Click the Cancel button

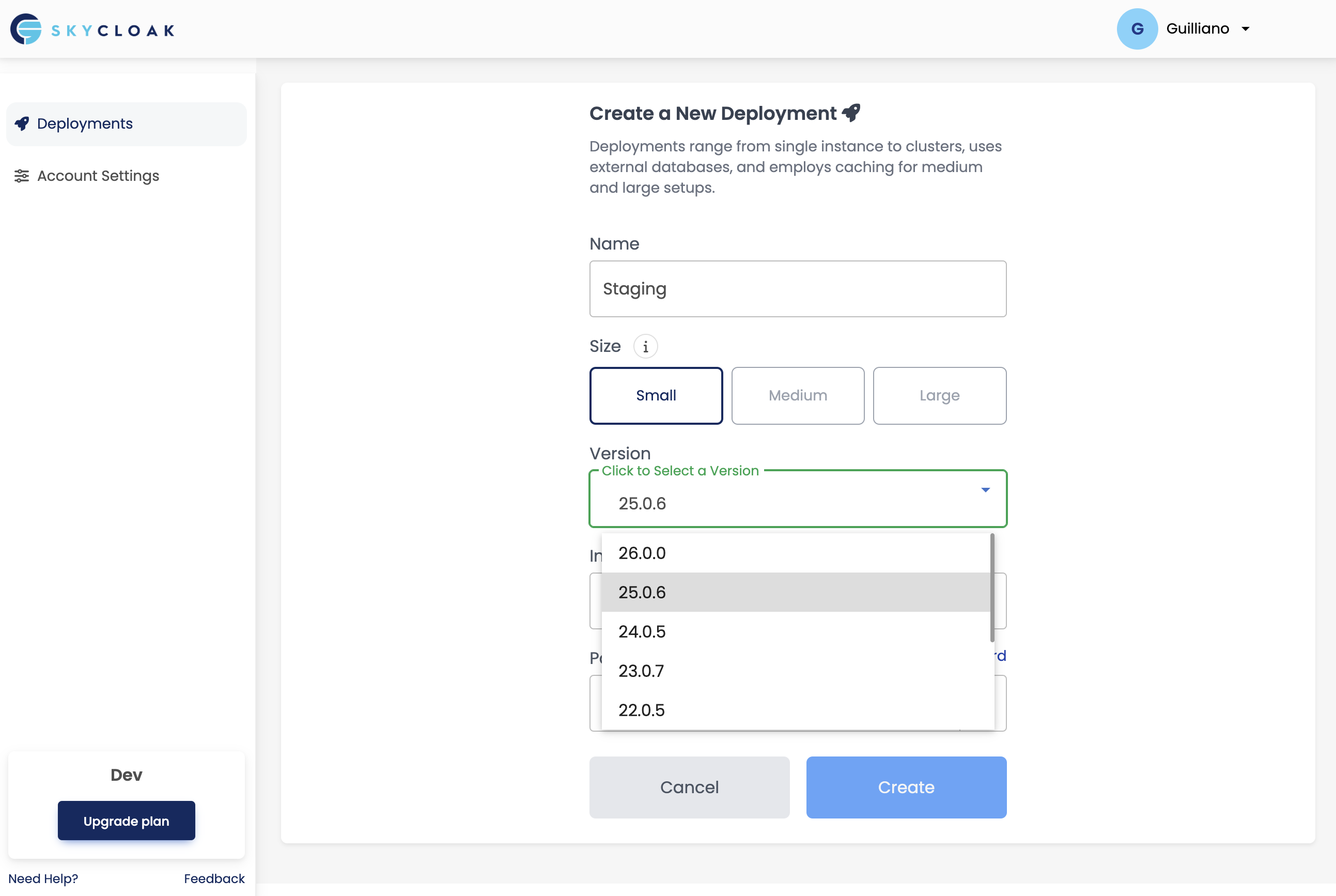(x=689, y=787)
